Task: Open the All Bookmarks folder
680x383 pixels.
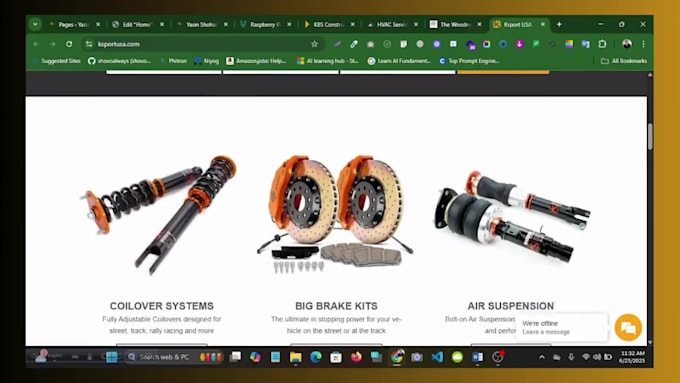Action: [x=624, y=61]
